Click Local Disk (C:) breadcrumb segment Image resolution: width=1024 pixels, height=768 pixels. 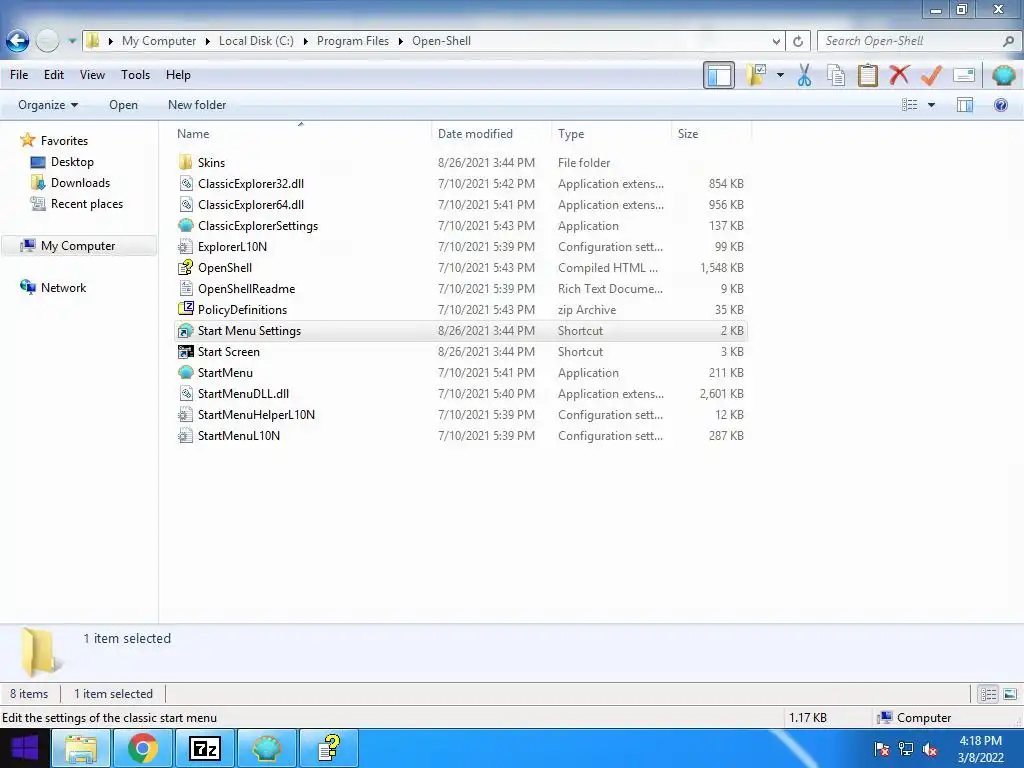(256, 41)
